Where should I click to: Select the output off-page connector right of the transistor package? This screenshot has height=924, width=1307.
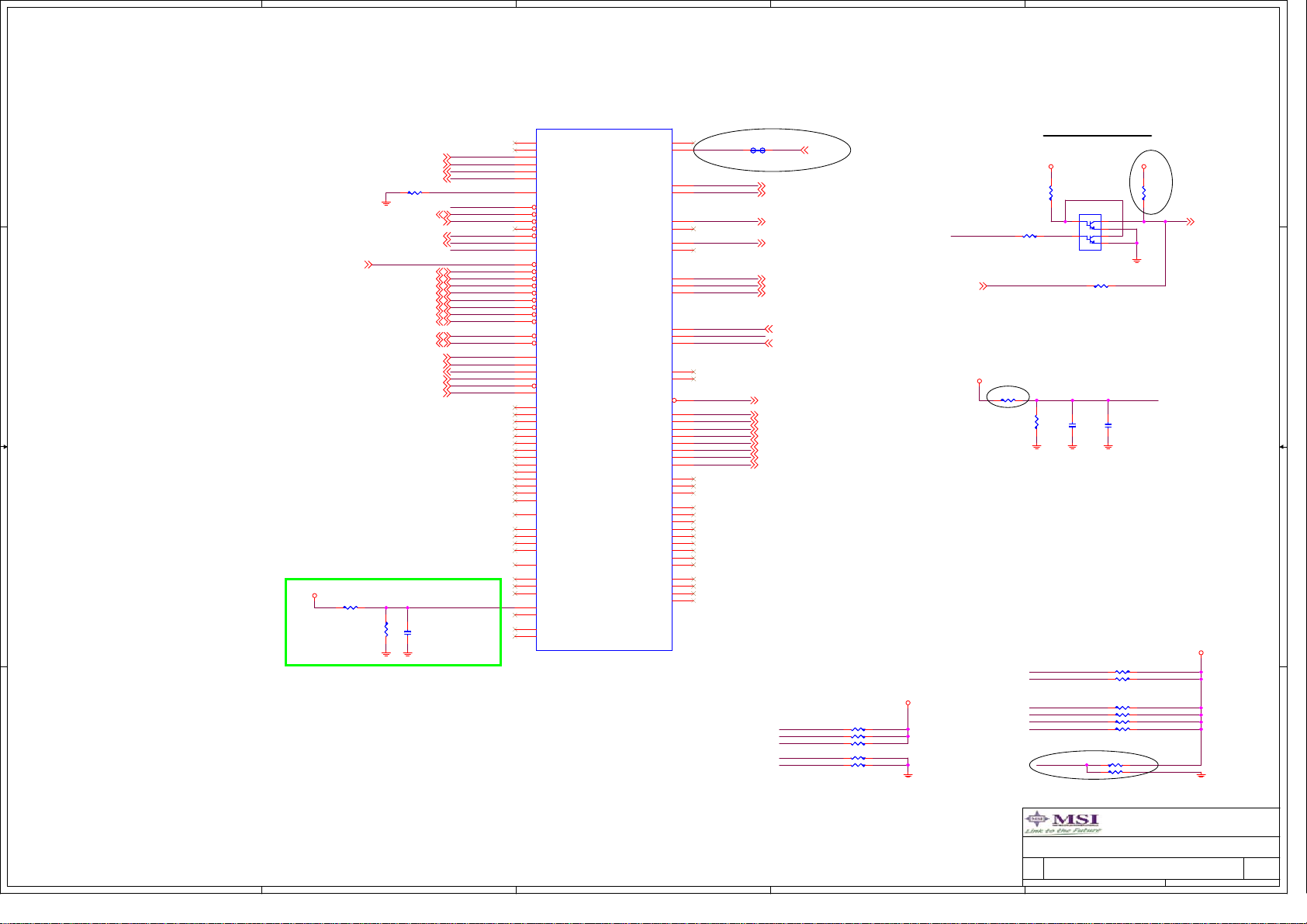(x=1192, y=222)
